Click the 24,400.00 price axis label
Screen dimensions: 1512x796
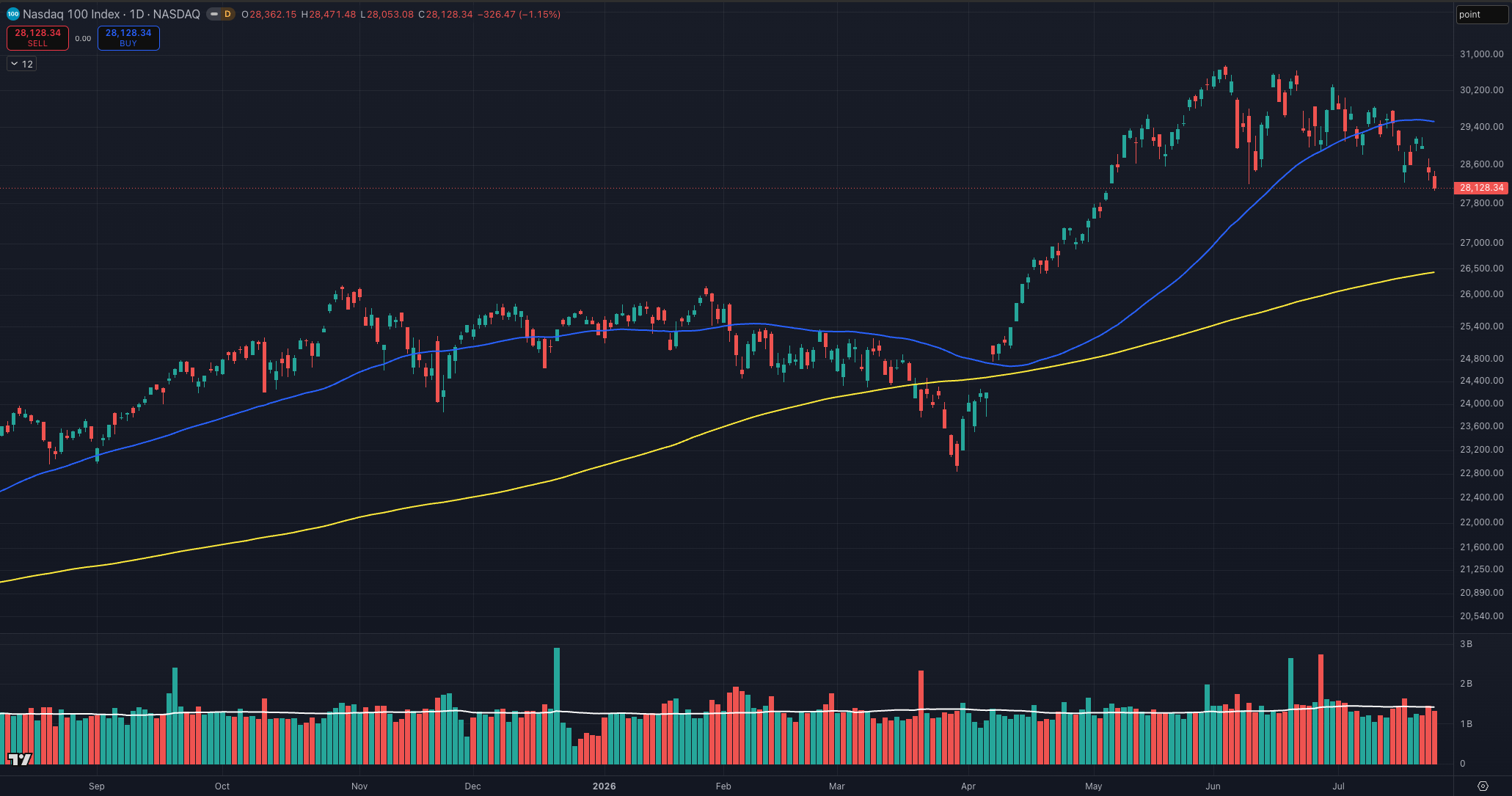click(x=1482, y=381)
